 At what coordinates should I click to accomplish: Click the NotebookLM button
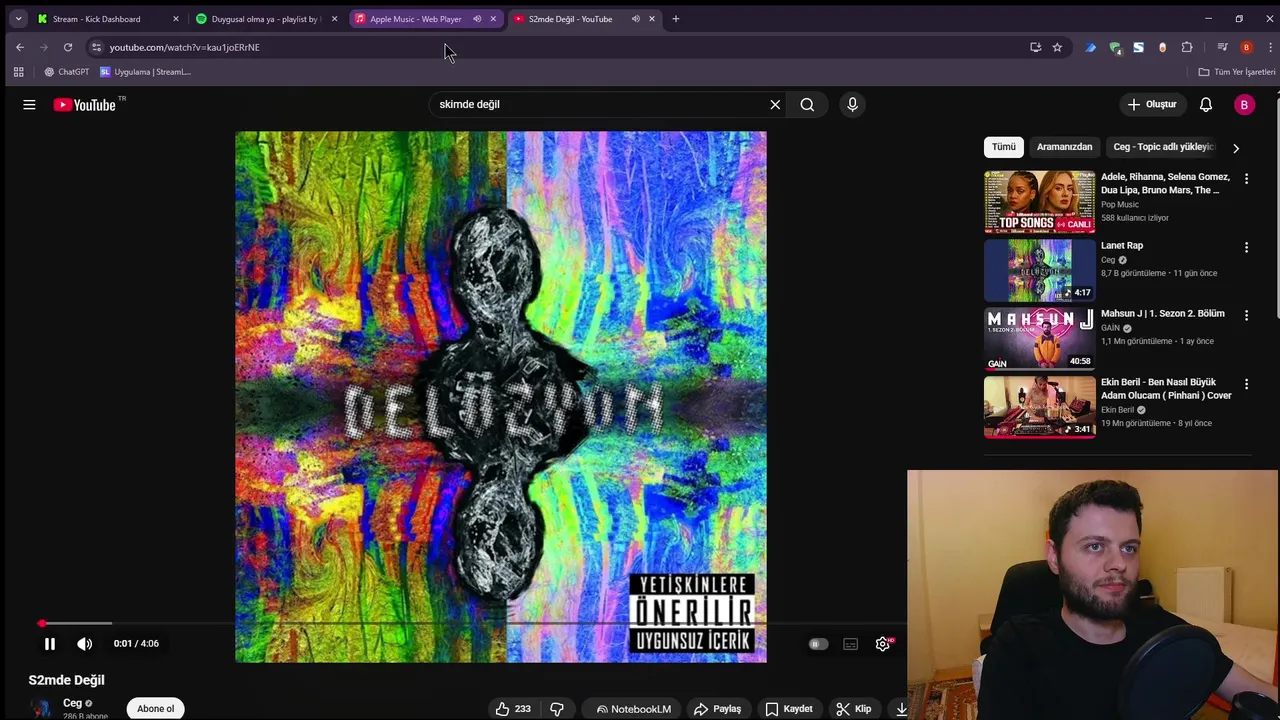click(633, 708)
